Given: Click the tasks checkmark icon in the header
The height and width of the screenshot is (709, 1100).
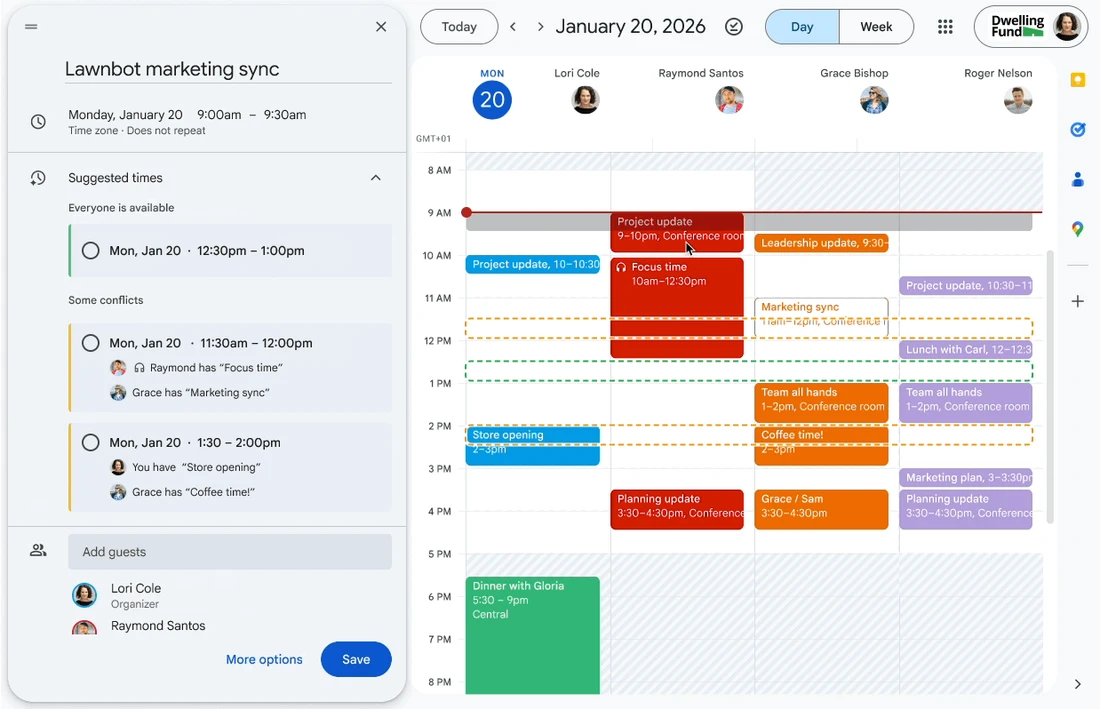Looking at the screenshot, I should click(734, 27).
